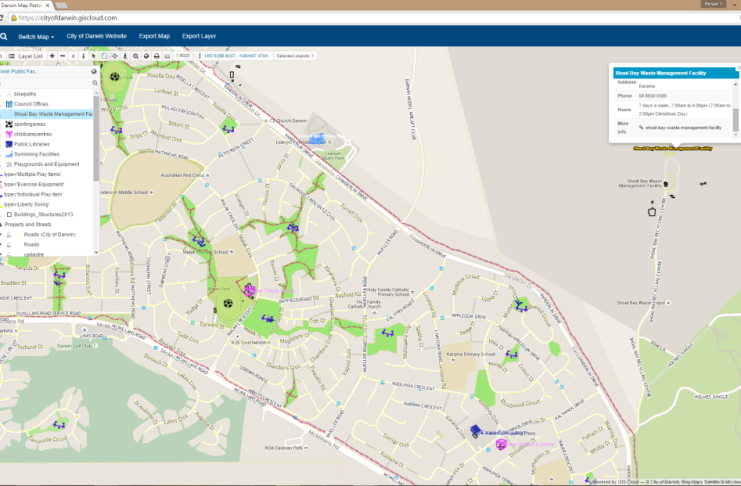The image size is (741, 486).
Task: Print the map with printer icon
Action: click(156, 56)
